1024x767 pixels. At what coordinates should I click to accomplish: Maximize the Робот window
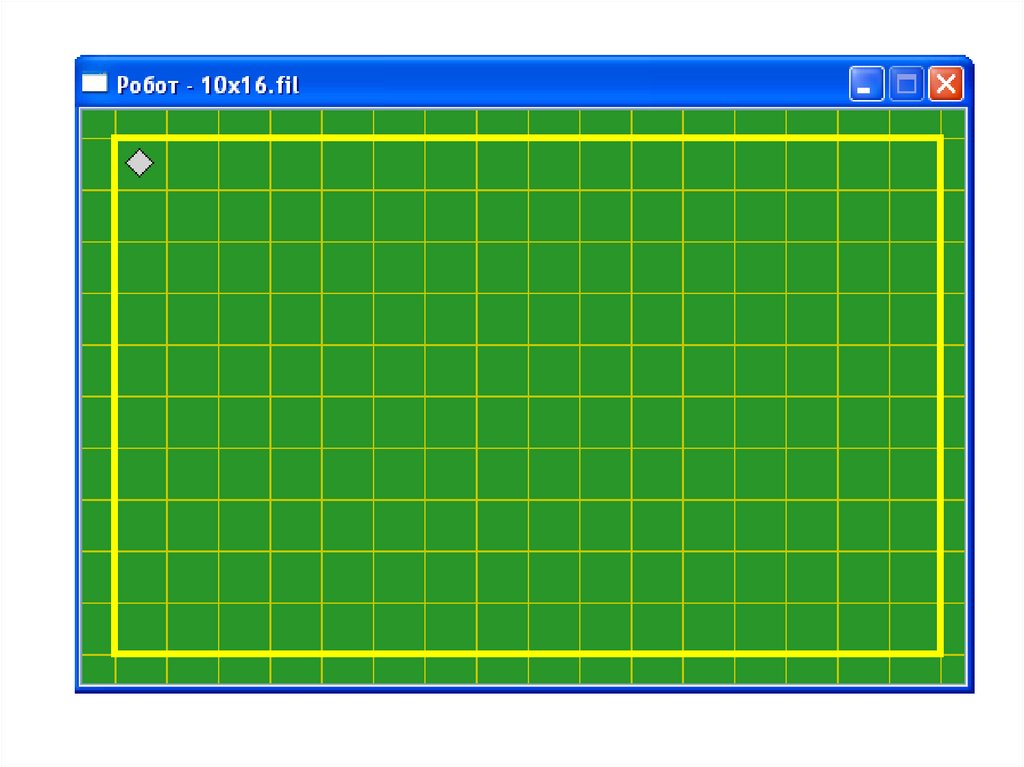coord(906,84)
